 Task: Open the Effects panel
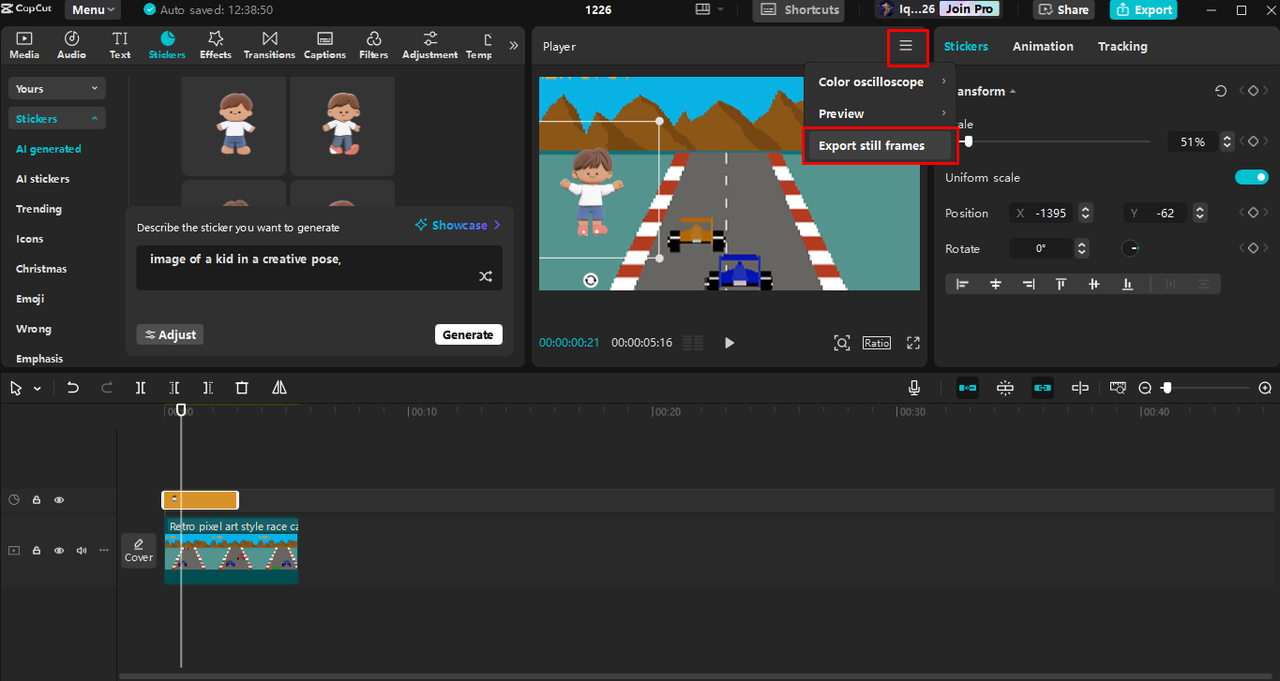(x=215, y=45)
